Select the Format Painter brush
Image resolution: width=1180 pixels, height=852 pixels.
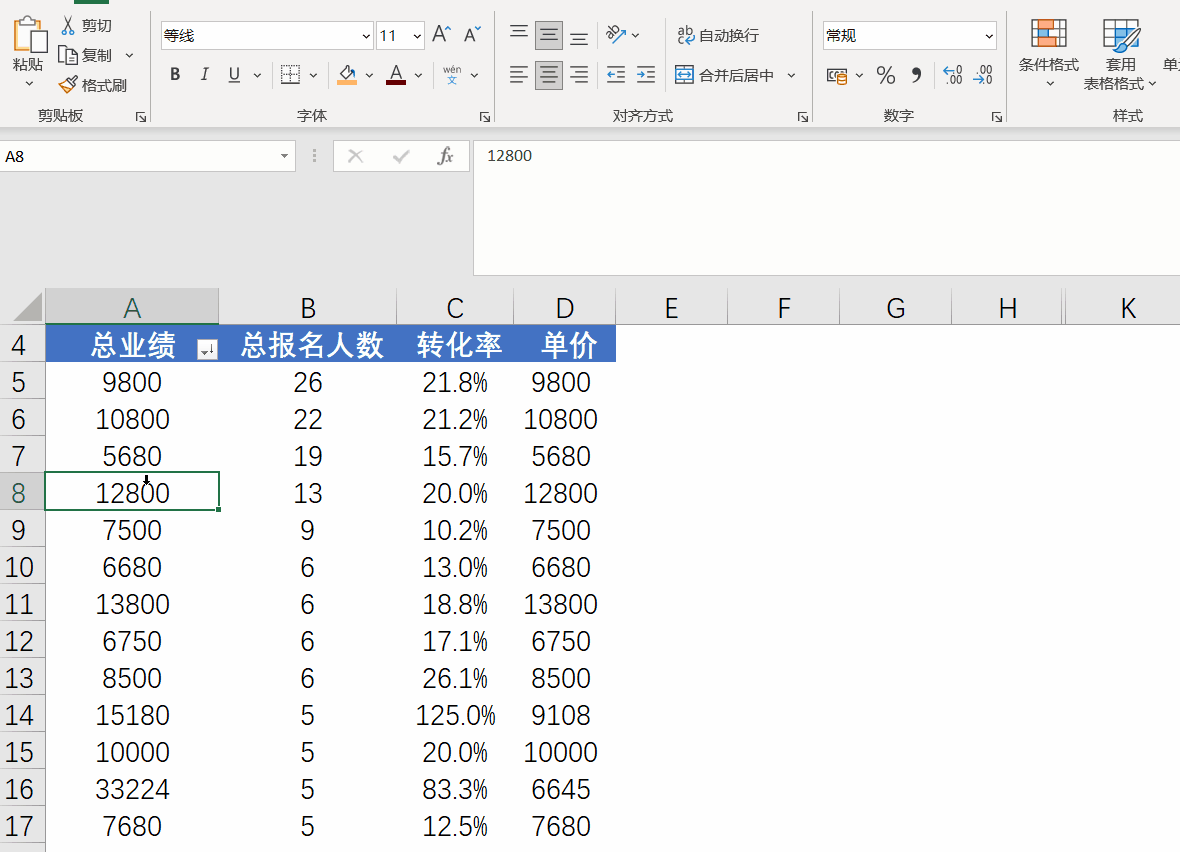click(93, 85)
